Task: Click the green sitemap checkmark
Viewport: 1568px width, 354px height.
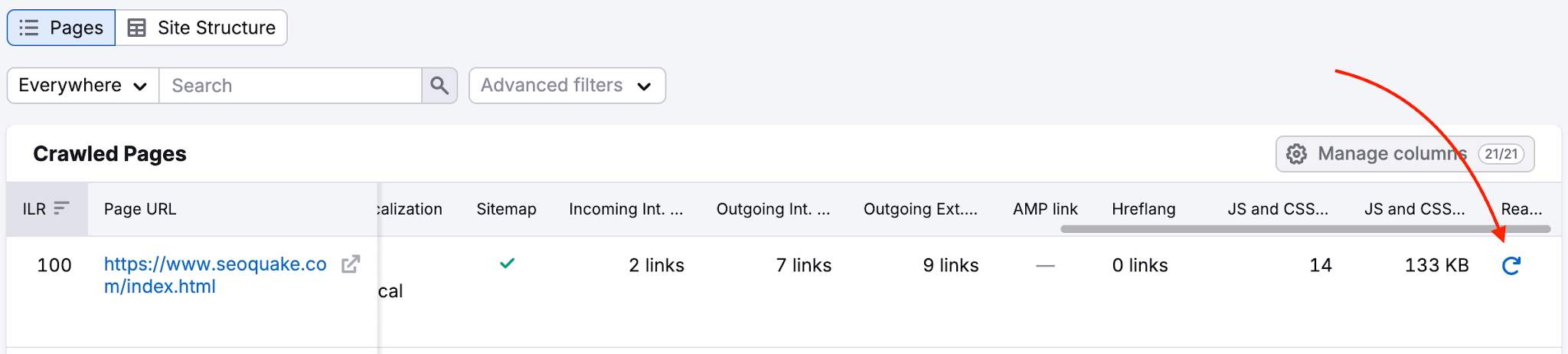Action: [507, 264]
